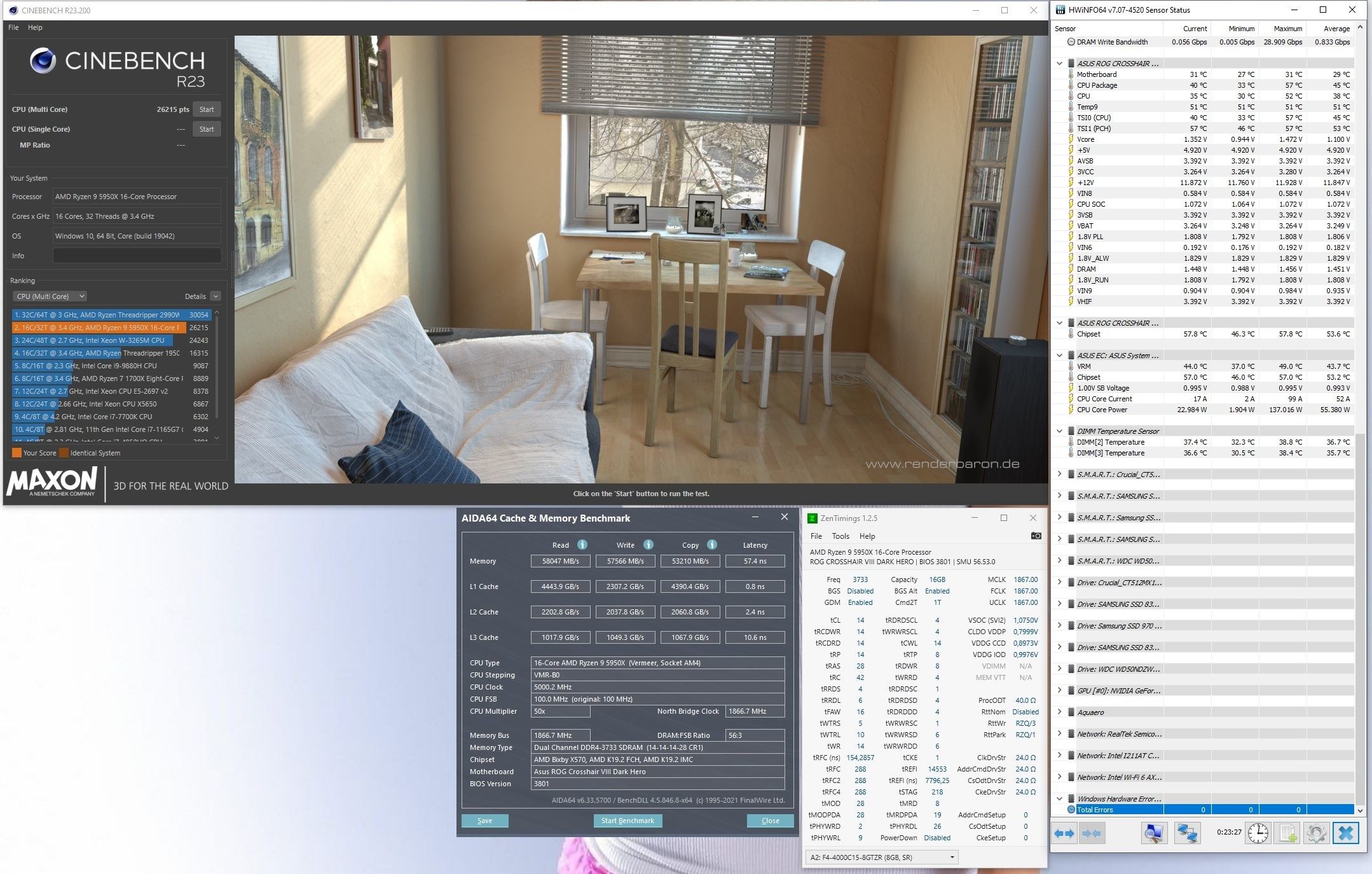Click Aquaero group chip icon
The width and height of the screenshot is (1372, 874).
pos(1071,712)
